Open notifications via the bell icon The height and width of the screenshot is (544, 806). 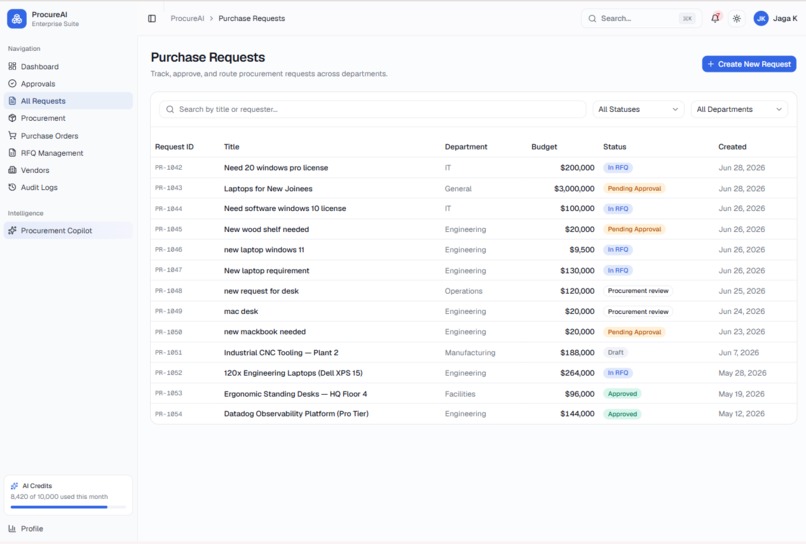point(715,18)
